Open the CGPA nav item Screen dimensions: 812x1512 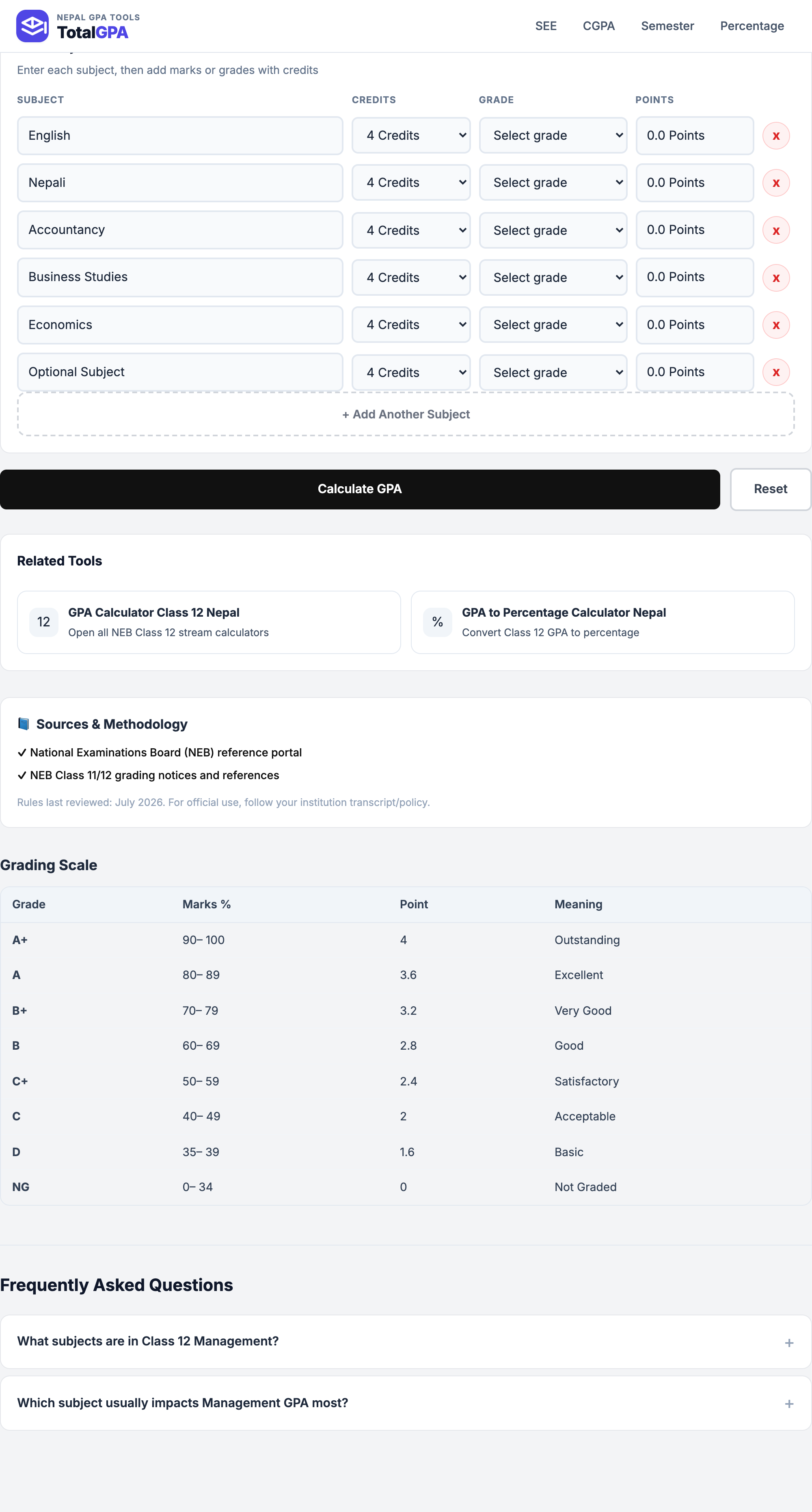click(x=598, y=26)
